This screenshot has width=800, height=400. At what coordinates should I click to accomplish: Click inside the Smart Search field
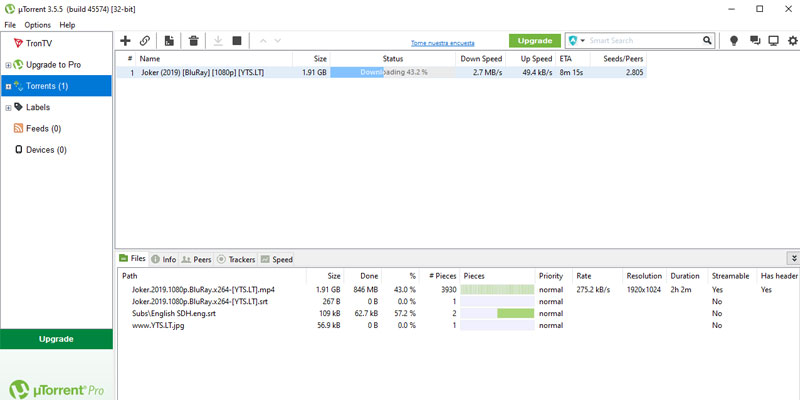click(644, 40)
